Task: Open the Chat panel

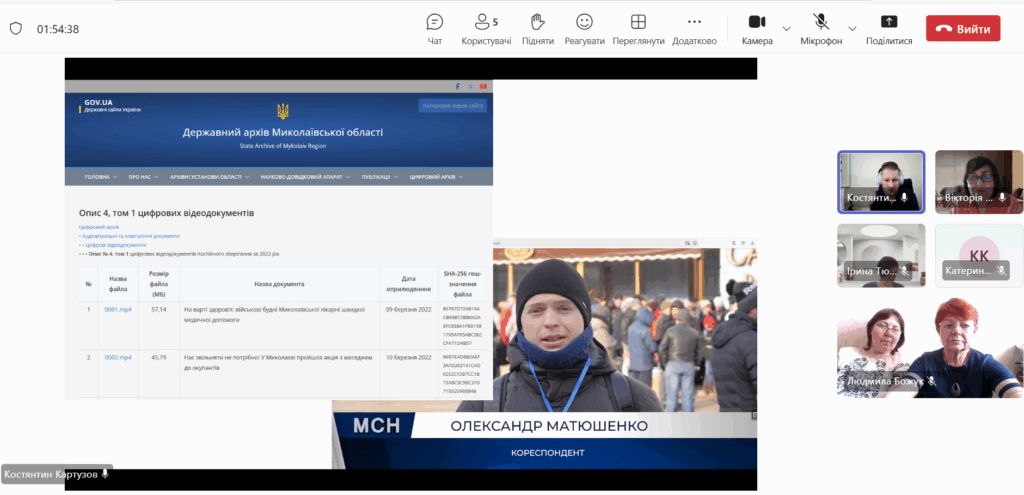Action: [434, 29]
